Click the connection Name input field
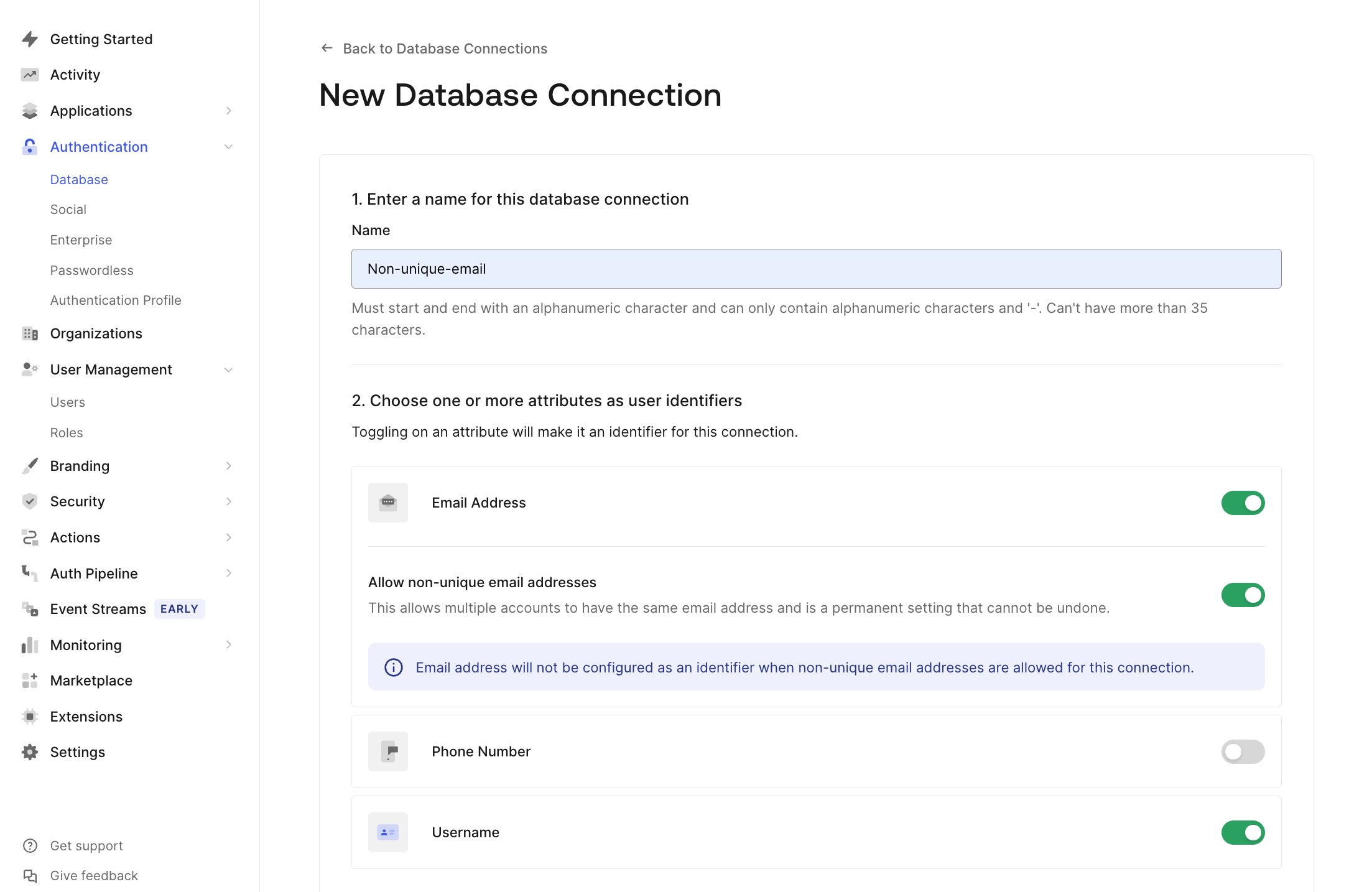This screenshot has height=892, width=1372. point(816,269)
